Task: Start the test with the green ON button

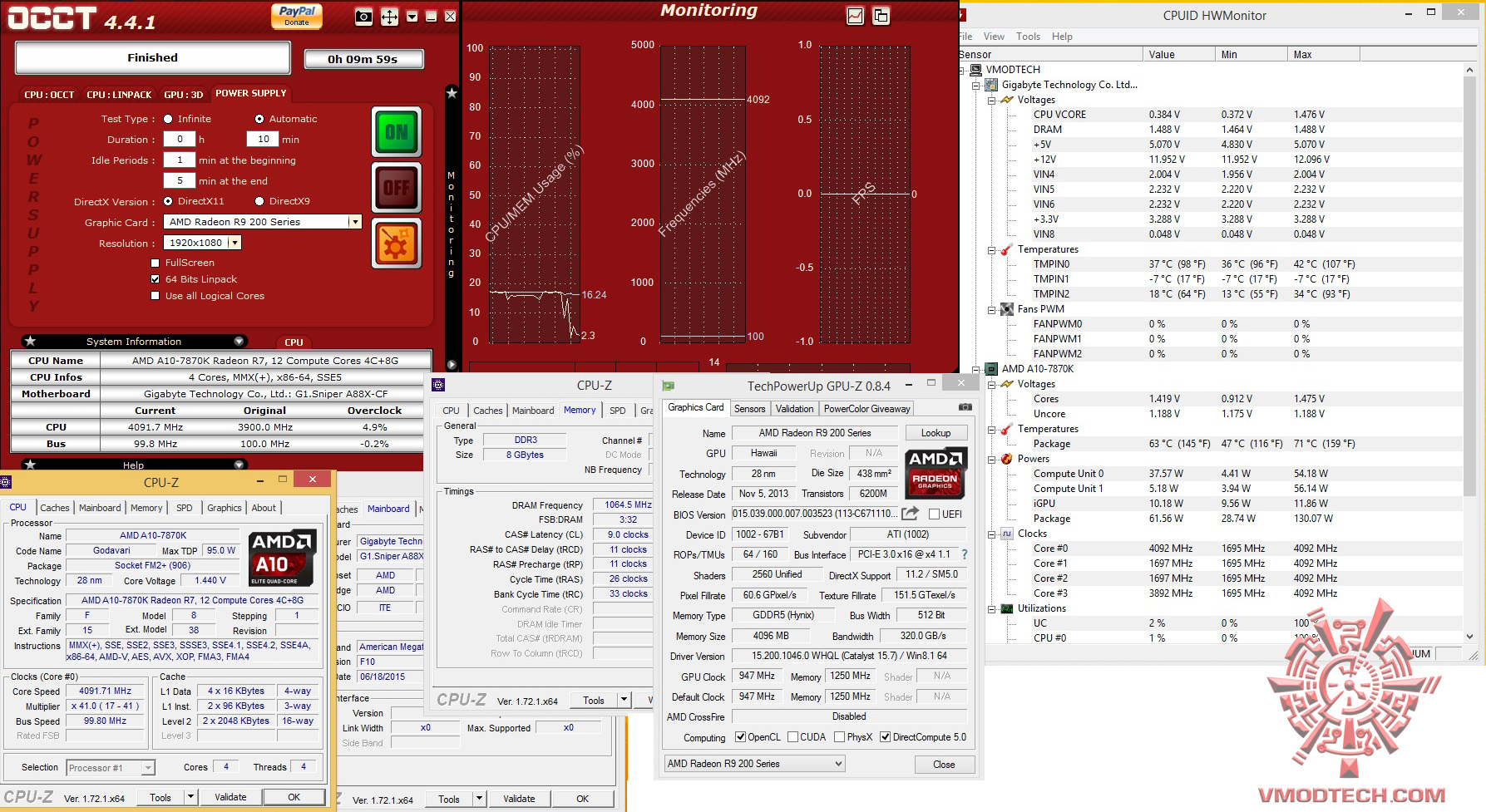Action: [x=397, y=132]
